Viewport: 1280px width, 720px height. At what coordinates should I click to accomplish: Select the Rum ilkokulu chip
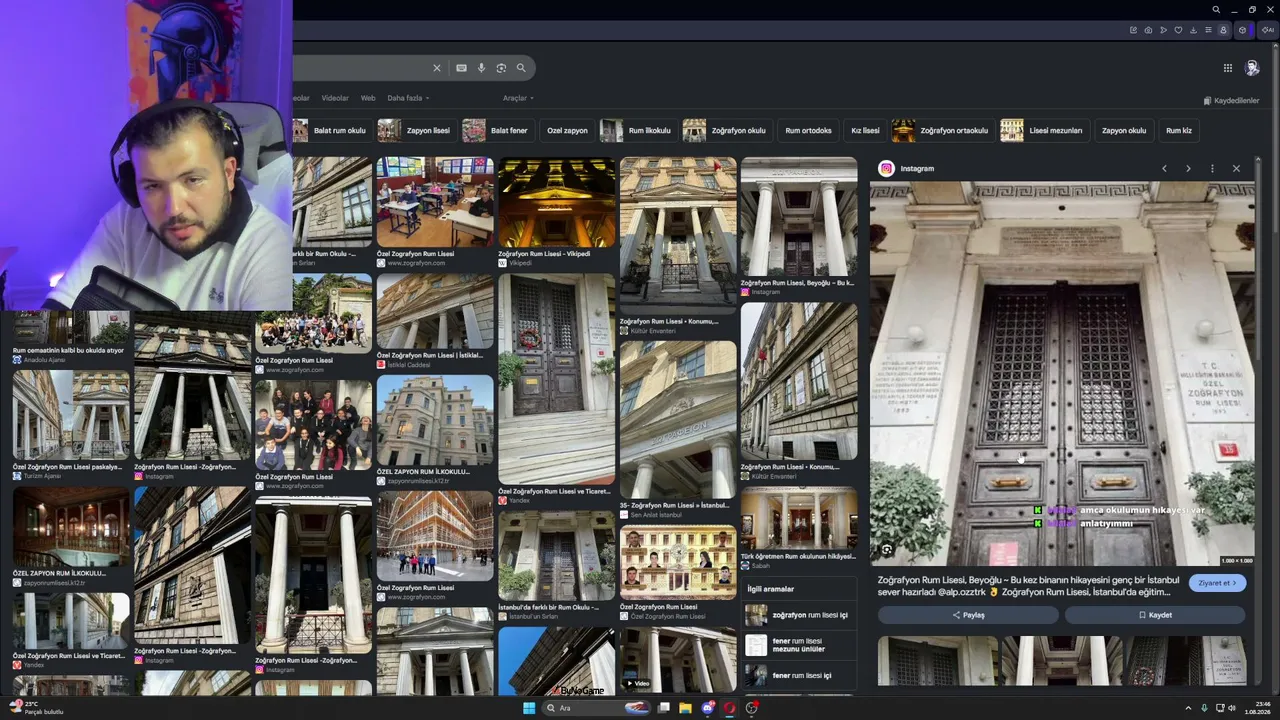point(638,131)
